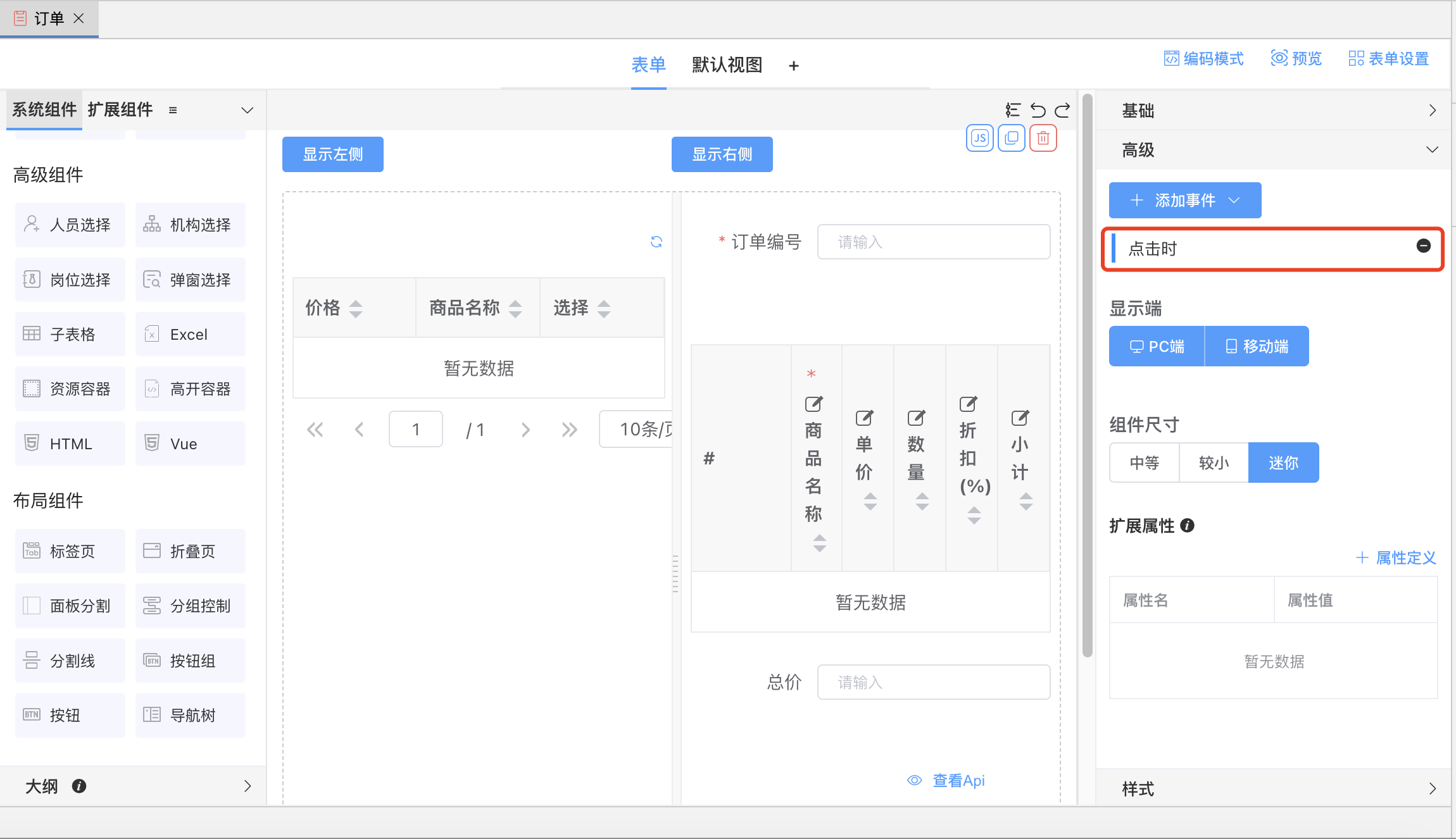The width and height of the screenshot is (1456, 839).
Task: Select the 较小 component size
Action: [1214, 463]
